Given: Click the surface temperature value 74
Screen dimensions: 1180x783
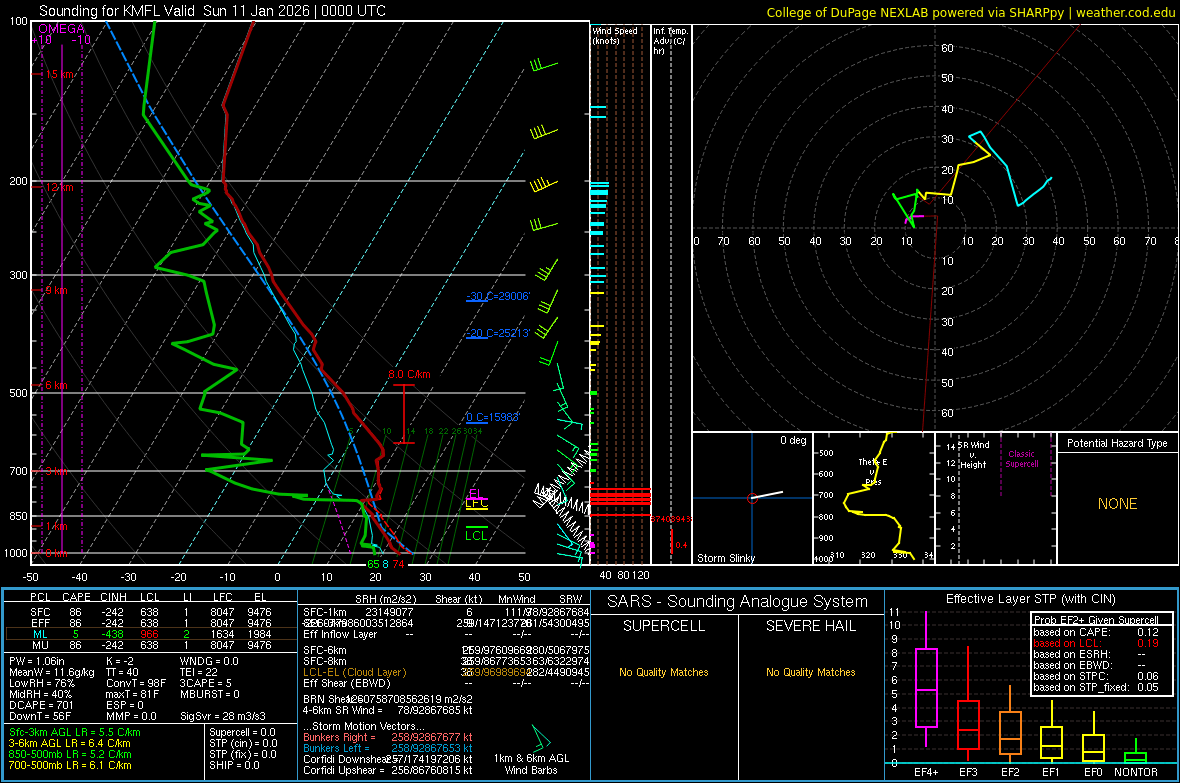Looking at the screenshot, I should coord(398,564).
